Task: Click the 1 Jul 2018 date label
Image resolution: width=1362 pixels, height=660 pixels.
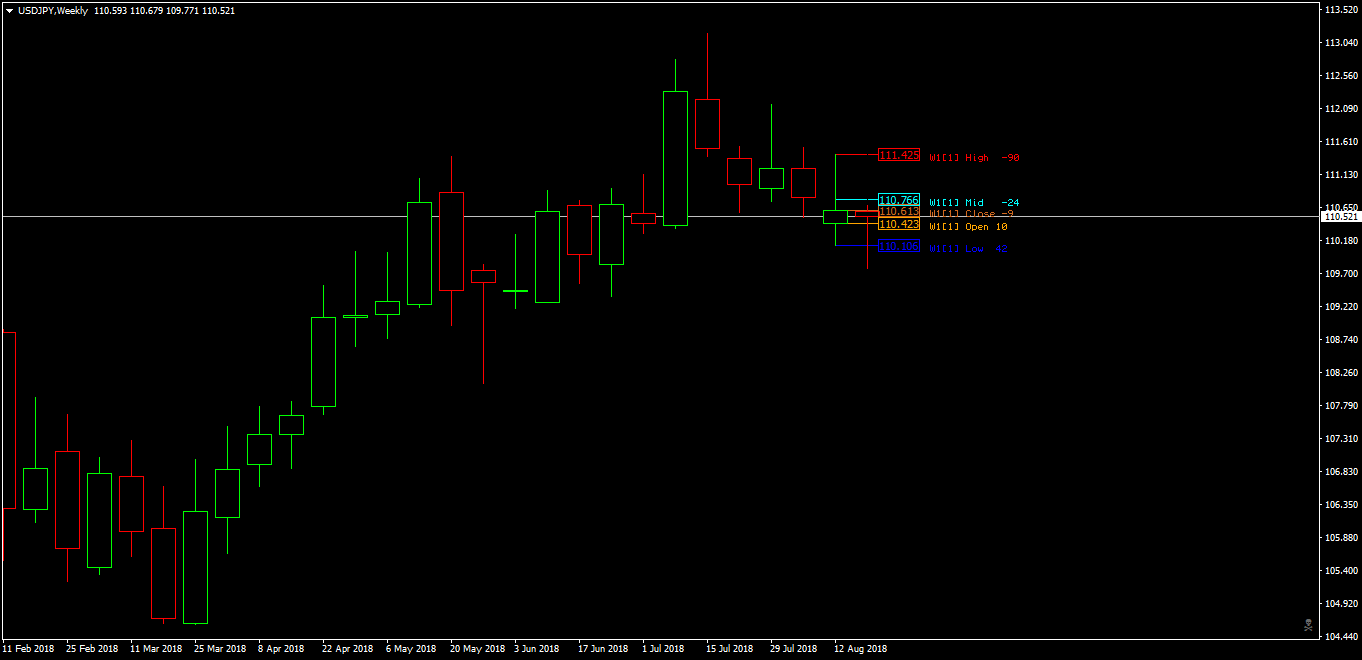Action: point(663,649)
